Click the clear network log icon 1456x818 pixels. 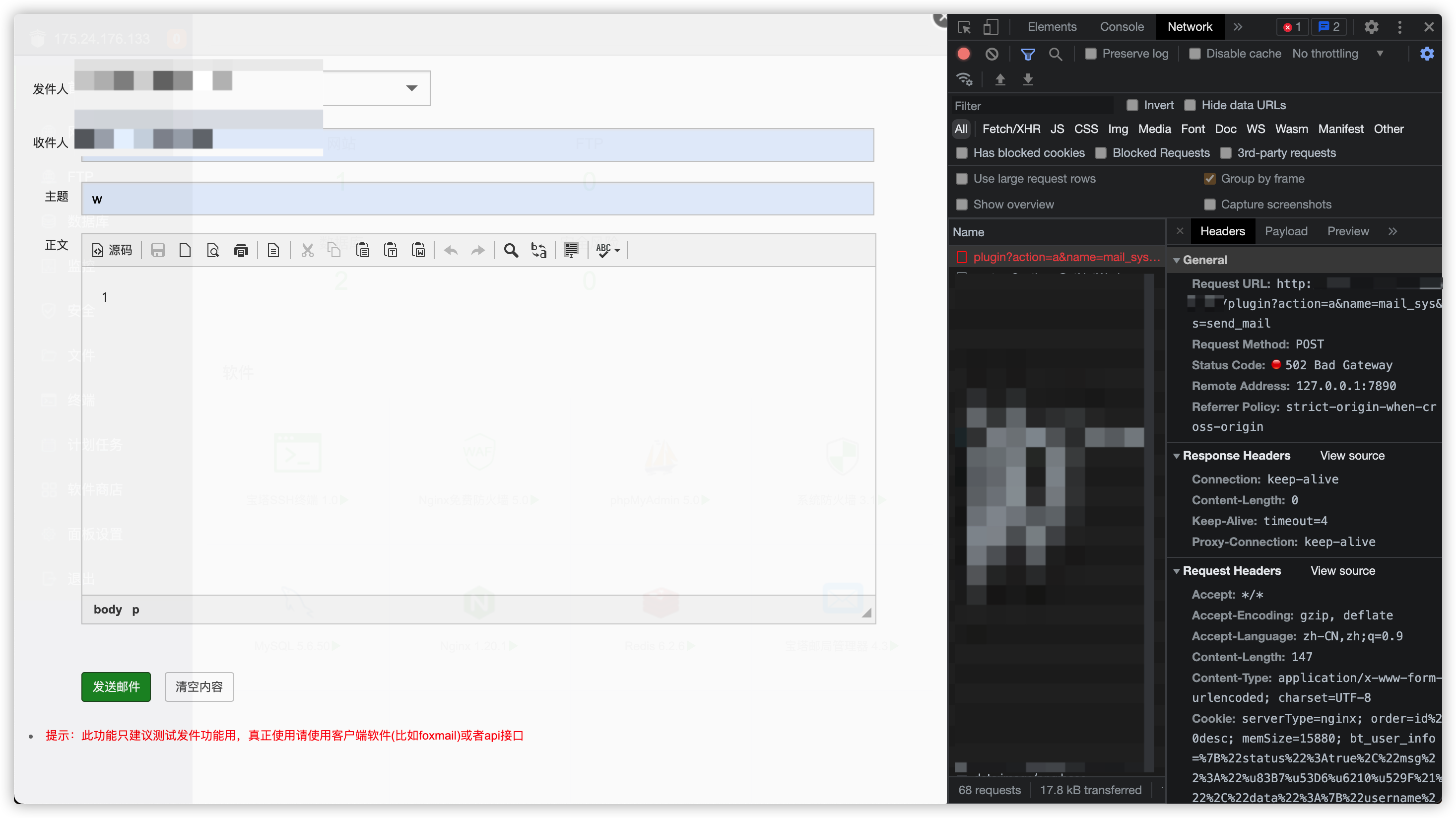(x=992, y=54)
